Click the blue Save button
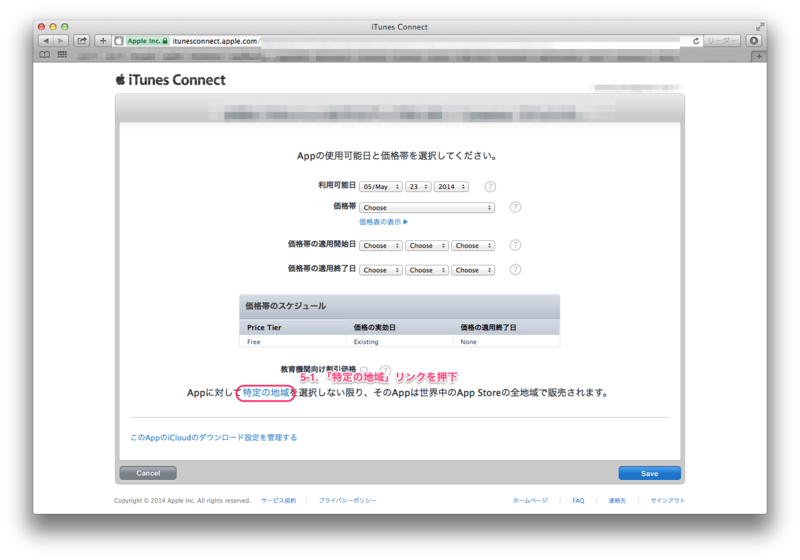 click(x=649, y=473)
